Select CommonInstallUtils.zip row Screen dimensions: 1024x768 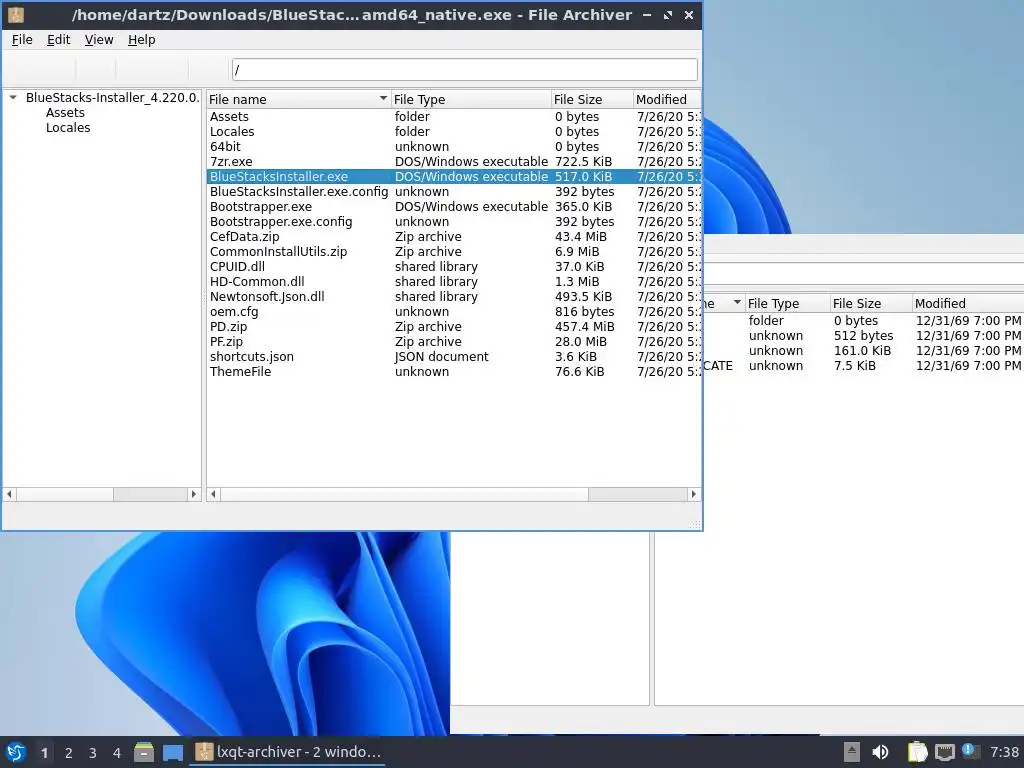[x=454, y=251]
